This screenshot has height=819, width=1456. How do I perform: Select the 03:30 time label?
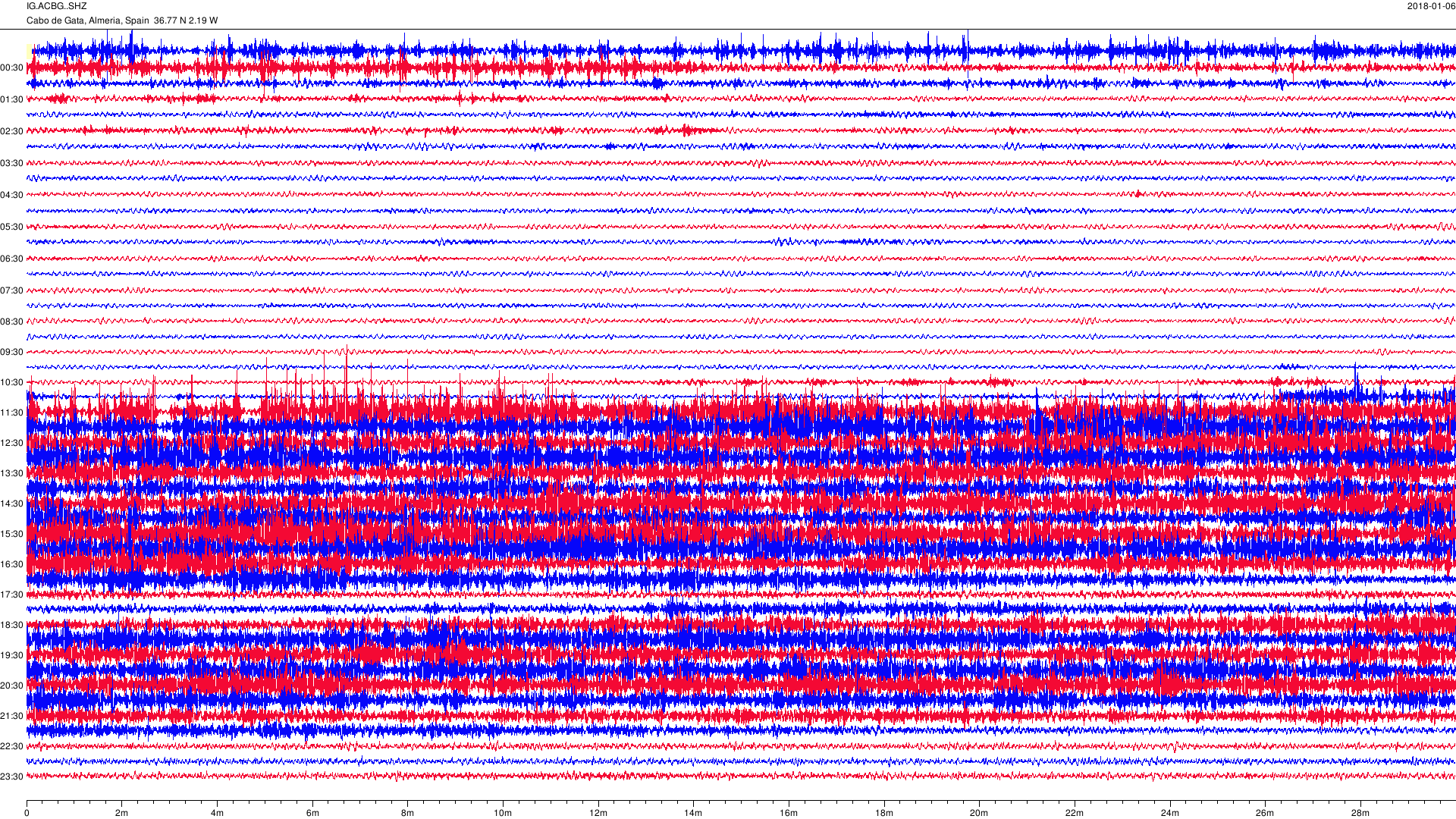coord(12,164)
